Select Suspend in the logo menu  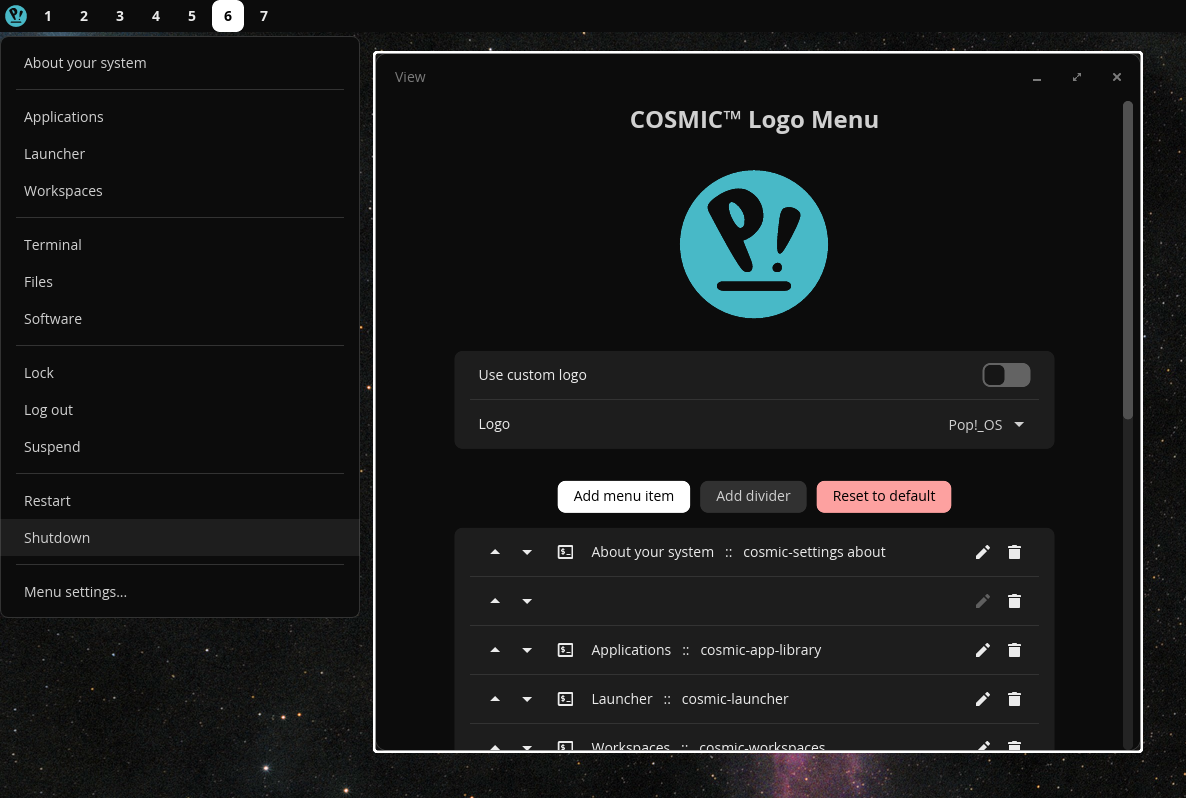180,446
